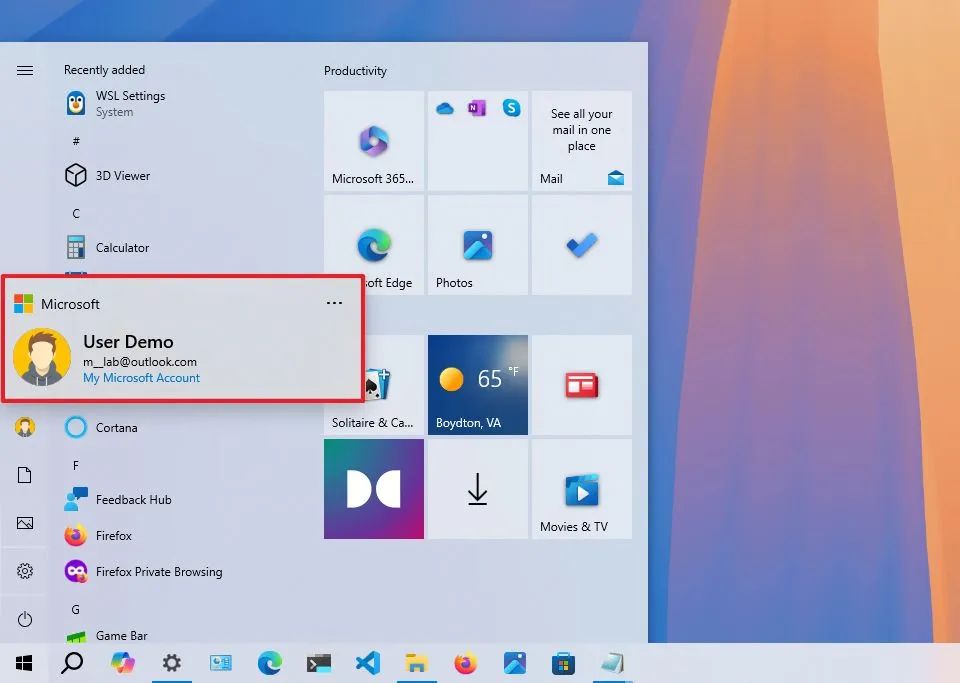Click the m__lab@outlook.com email text
960x683 pixels.
[x=140, y=362]
